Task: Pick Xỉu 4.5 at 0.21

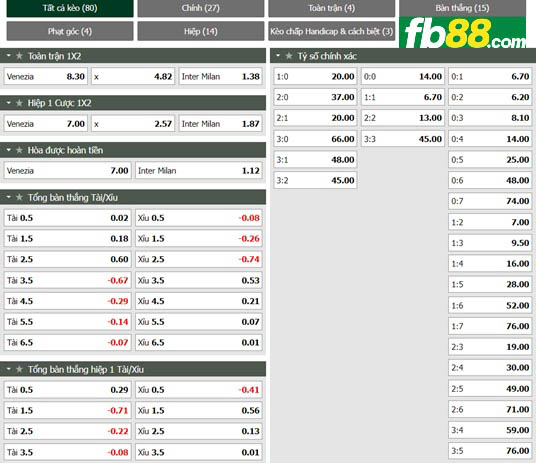Action: click(199, 301)
